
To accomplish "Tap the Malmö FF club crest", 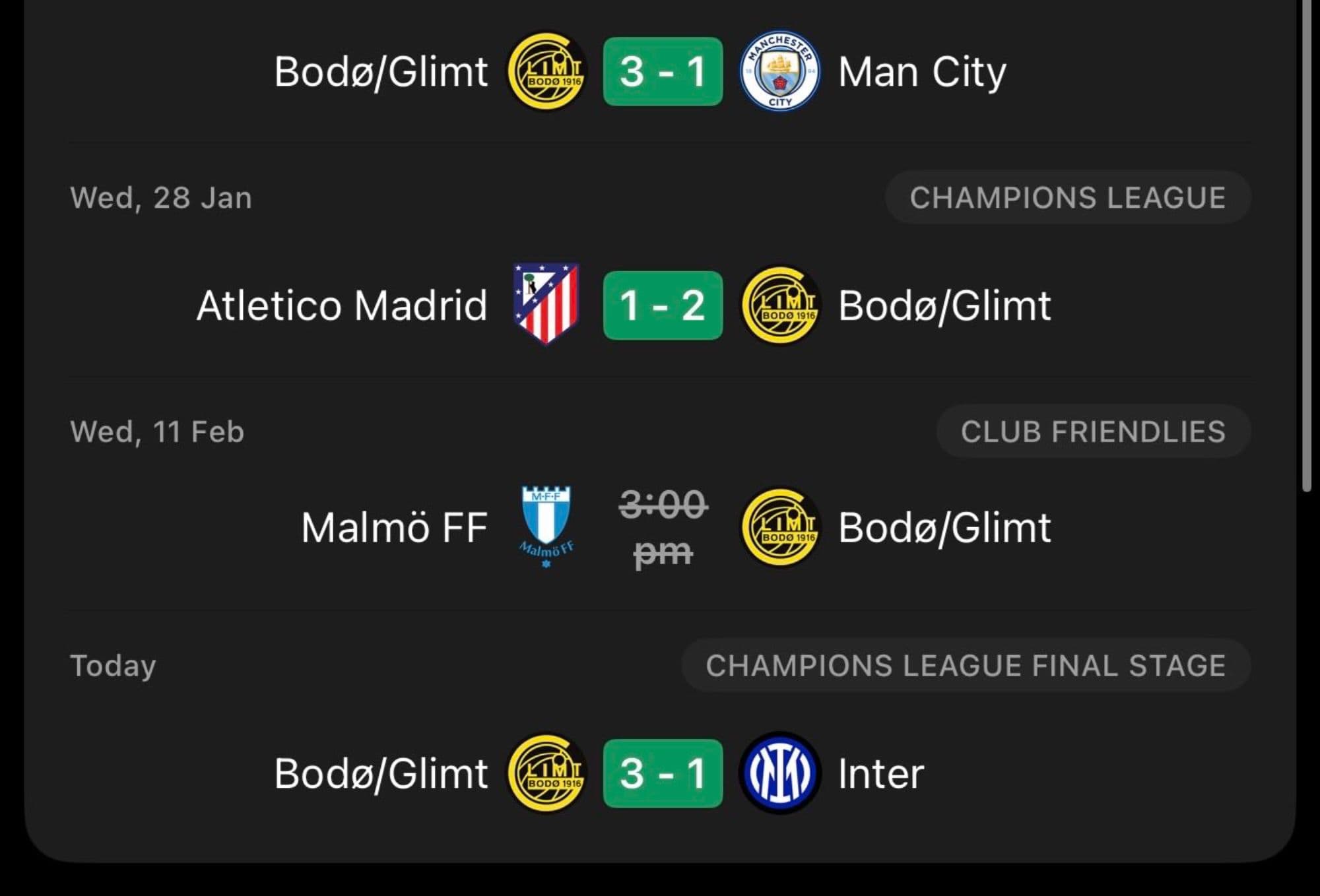I will click(546, 527).
